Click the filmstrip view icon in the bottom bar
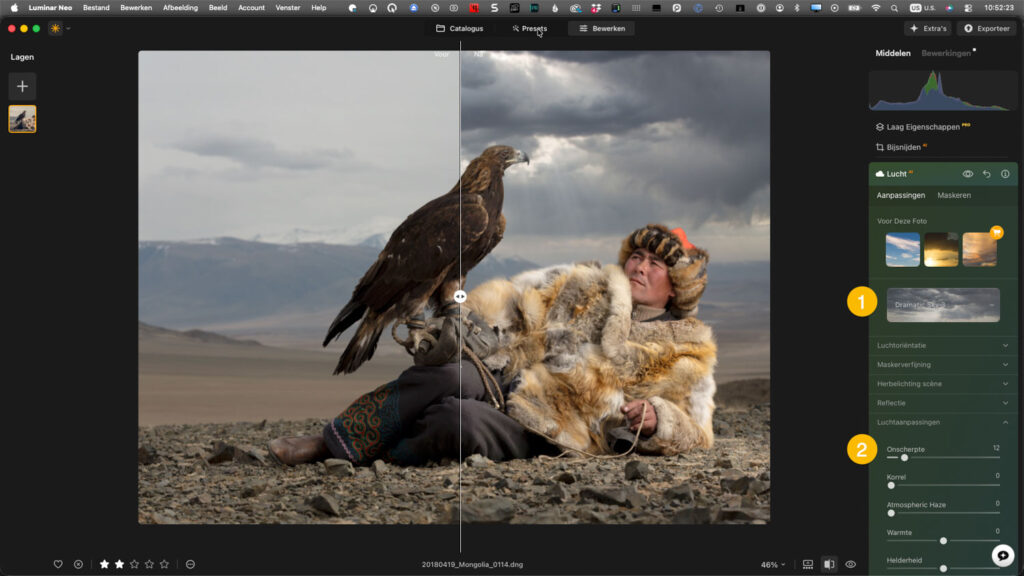 coord(808,564)
